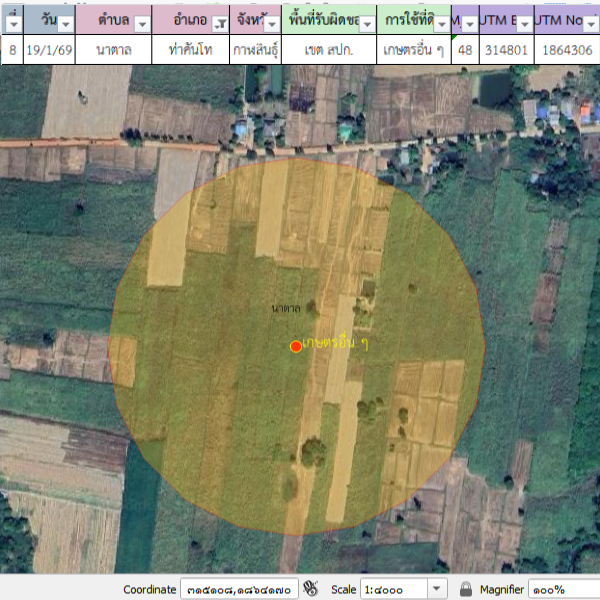Open filter dropdown for การใช้ที่ดิน column
600x600 pixels.
point(442,23)
